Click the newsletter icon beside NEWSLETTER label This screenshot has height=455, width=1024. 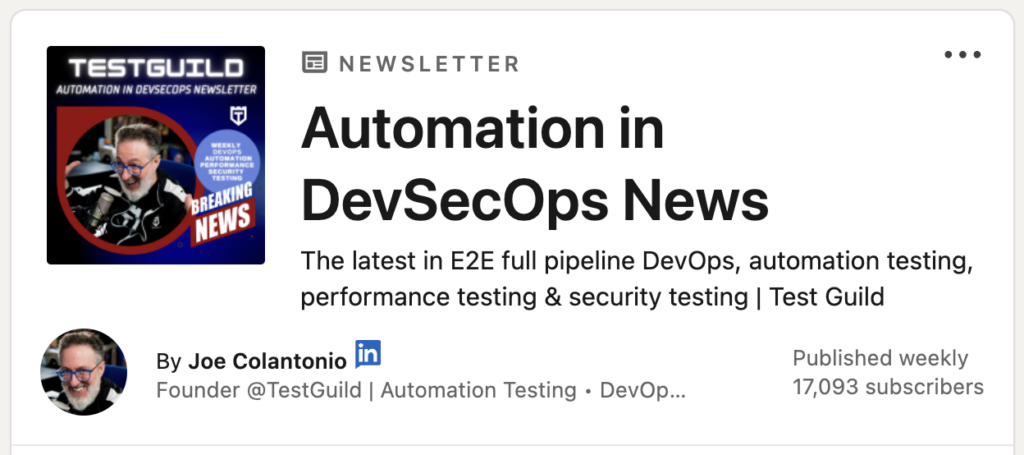click(x=315, y=63)
